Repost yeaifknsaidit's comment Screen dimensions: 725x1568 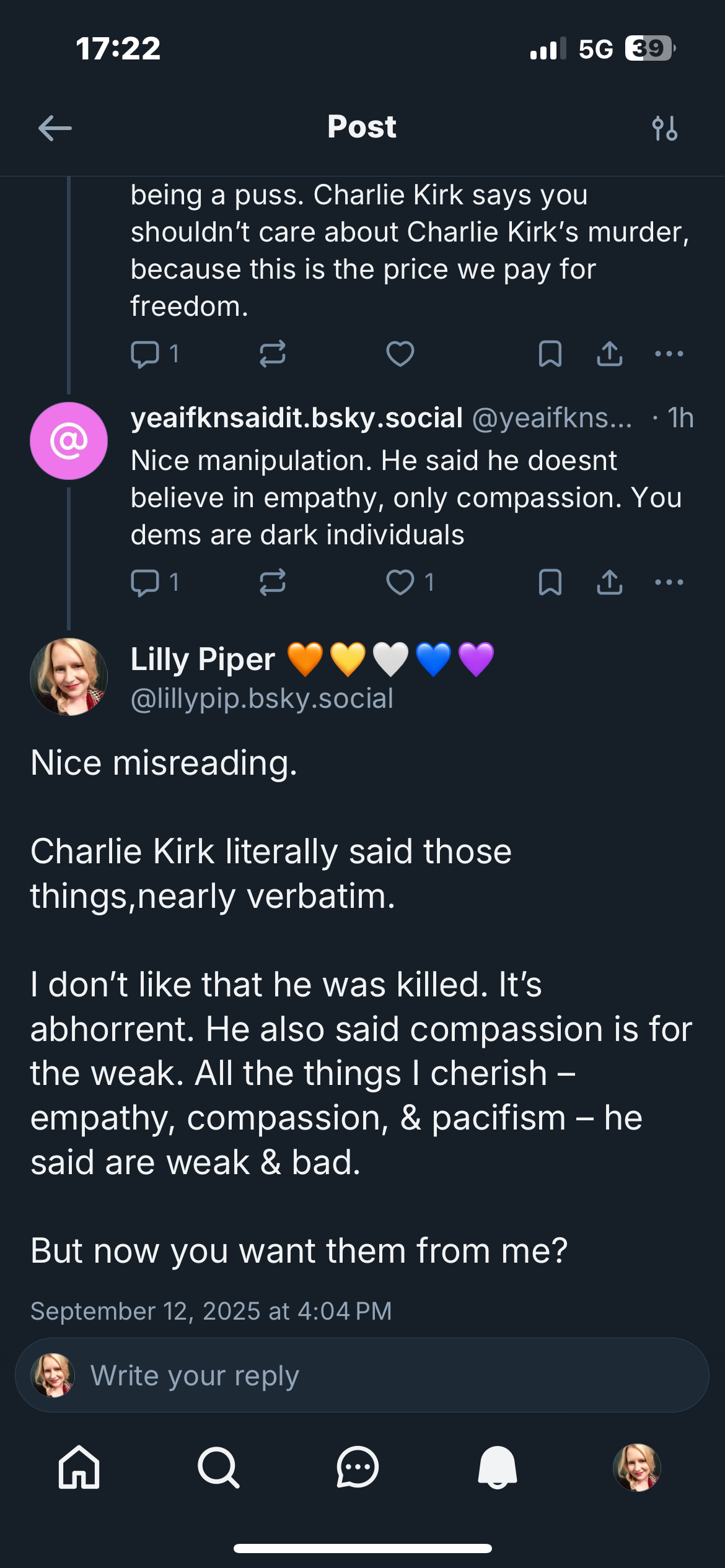click(x=275, y=581)
